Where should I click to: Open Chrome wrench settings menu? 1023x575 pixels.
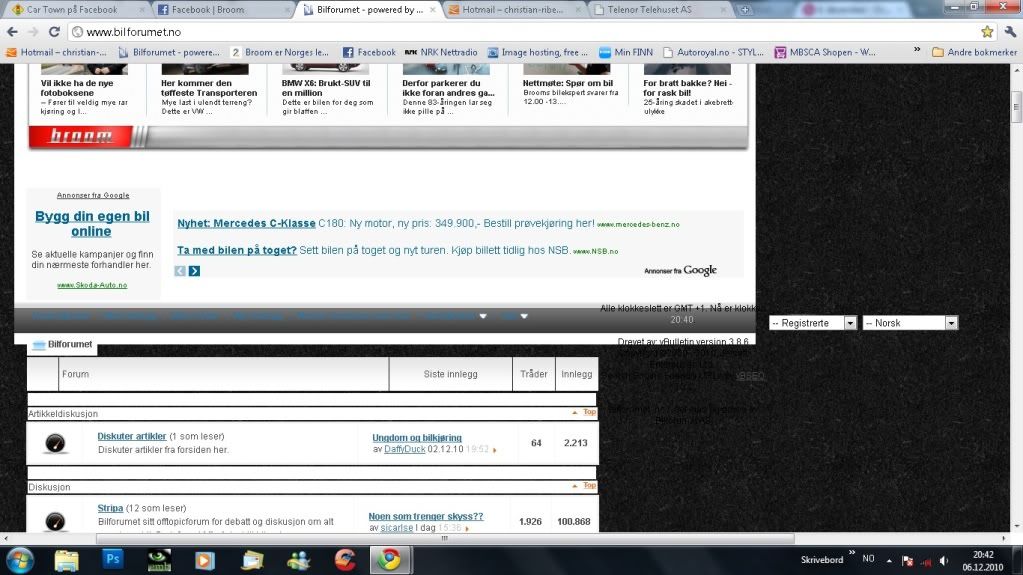click(1009, 31)
